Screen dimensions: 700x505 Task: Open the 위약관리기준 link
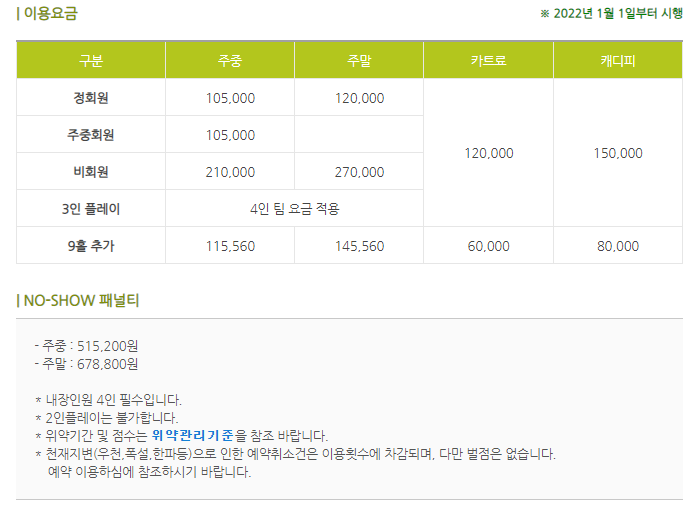pyautogui.click(x=193, y=435)
